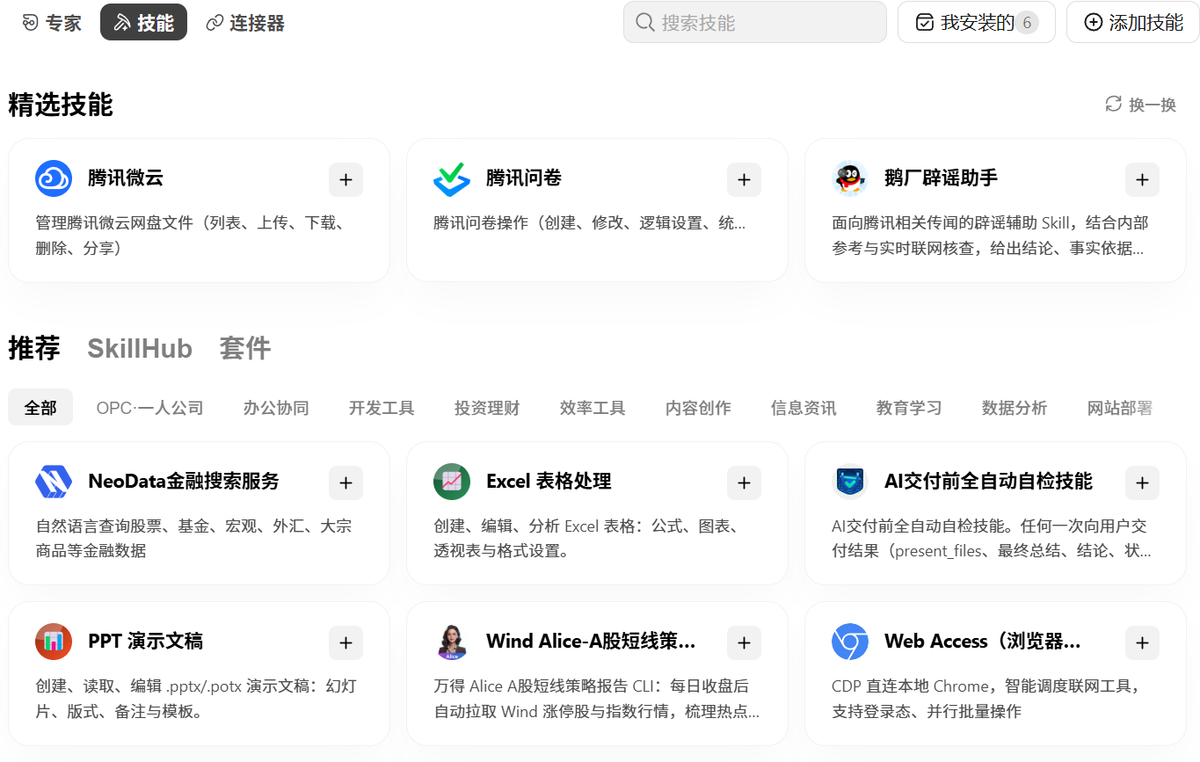Open the PPT 演示文稿 title

point(146,642)
